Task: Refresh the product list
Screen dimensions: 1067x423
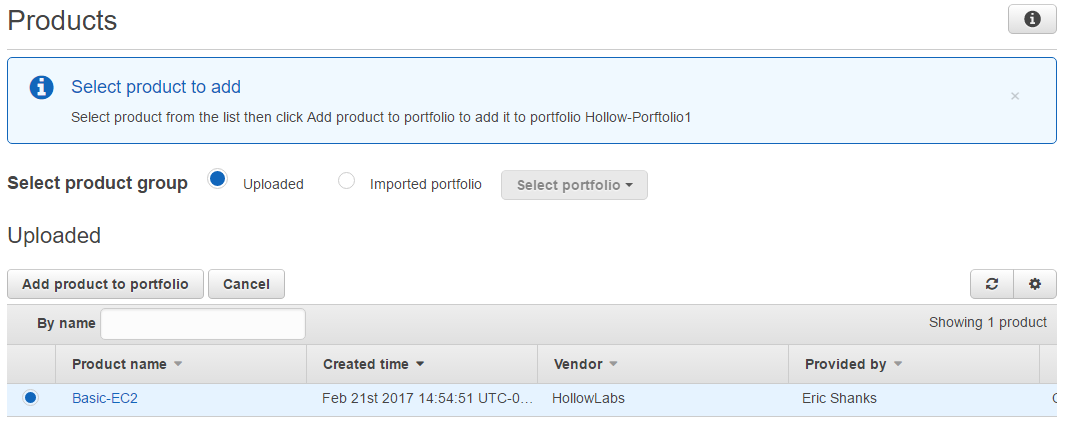Action: [992, 284]
